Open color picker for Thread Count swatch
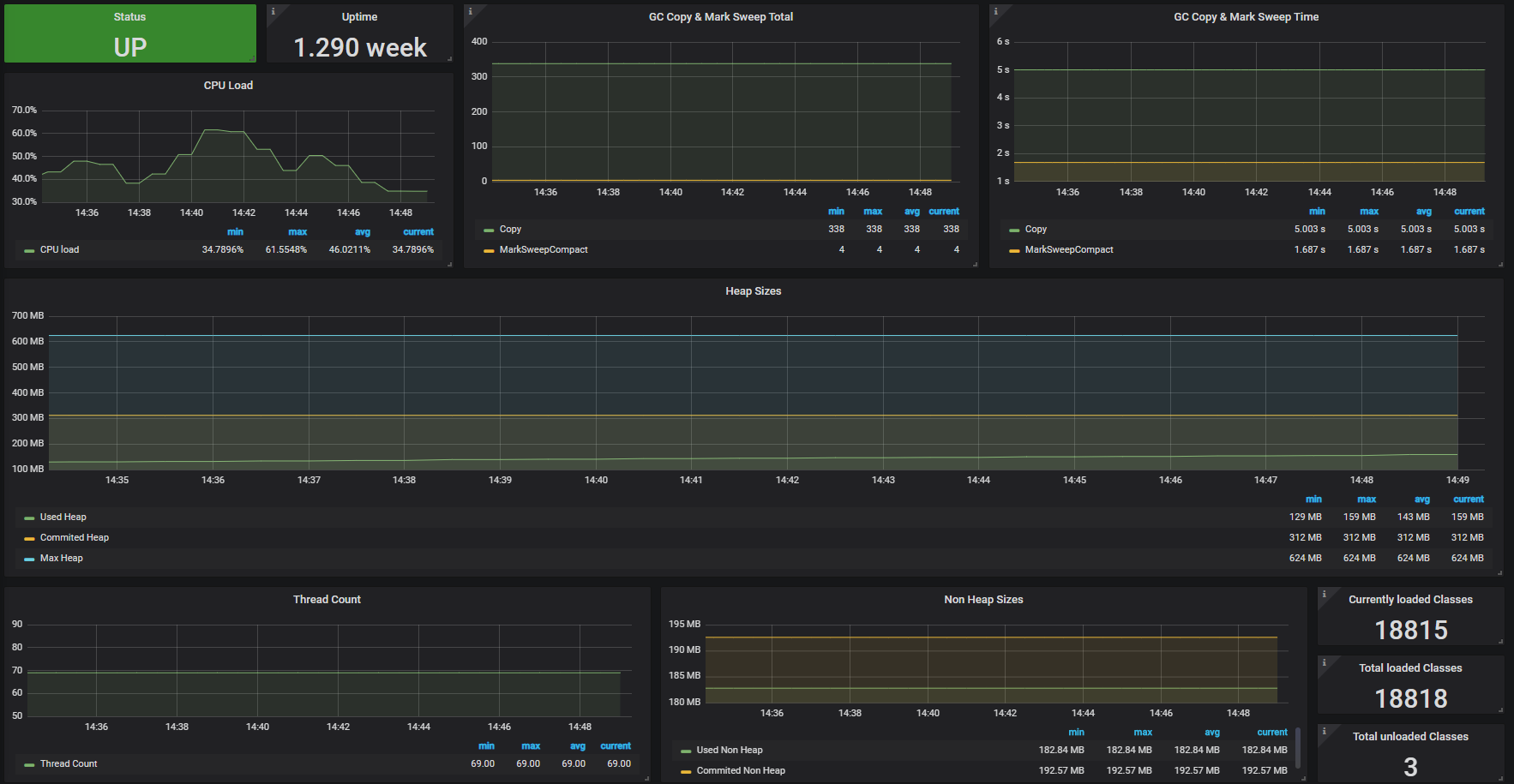1514x784 pixels. (x=29, y=765)
